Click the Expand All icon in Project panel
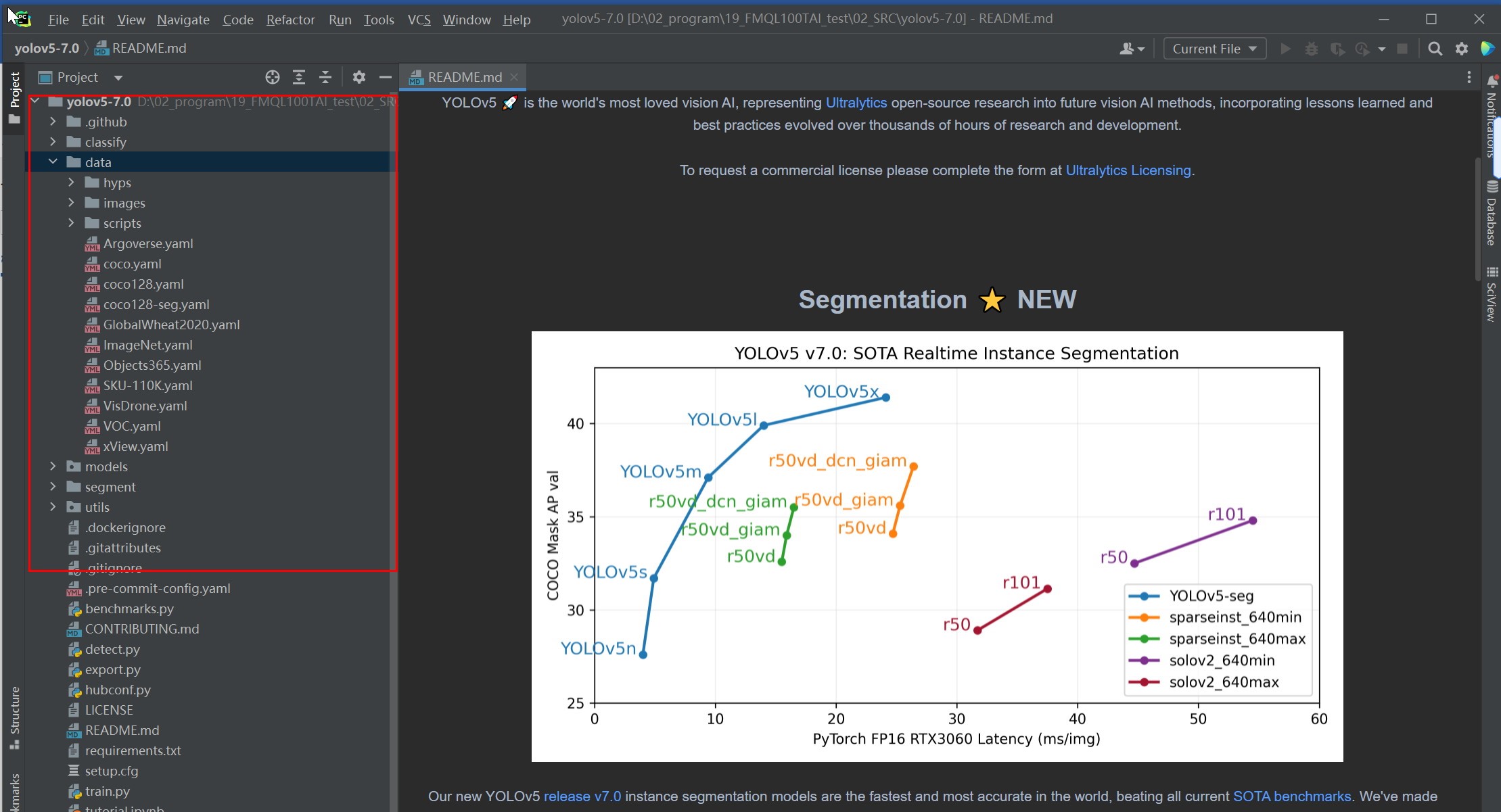Viewport: 1501px width, 812px height. pos(299,77)
